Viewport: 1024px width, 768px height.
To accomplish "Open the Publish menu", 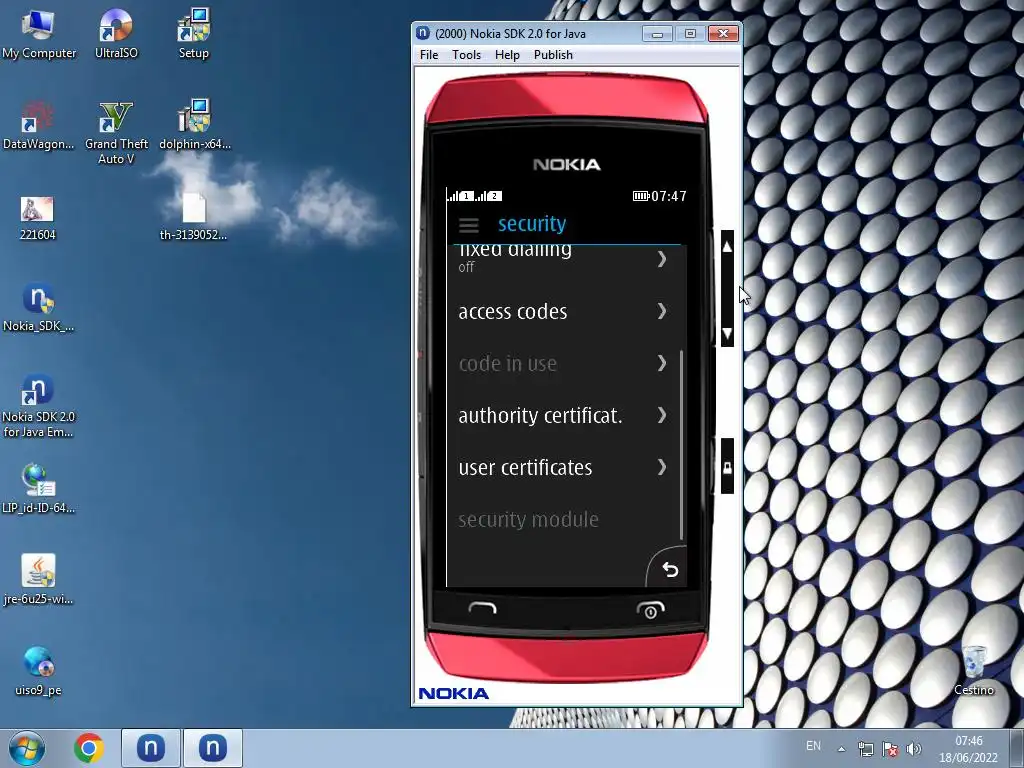I will click(x=553, y=55).
